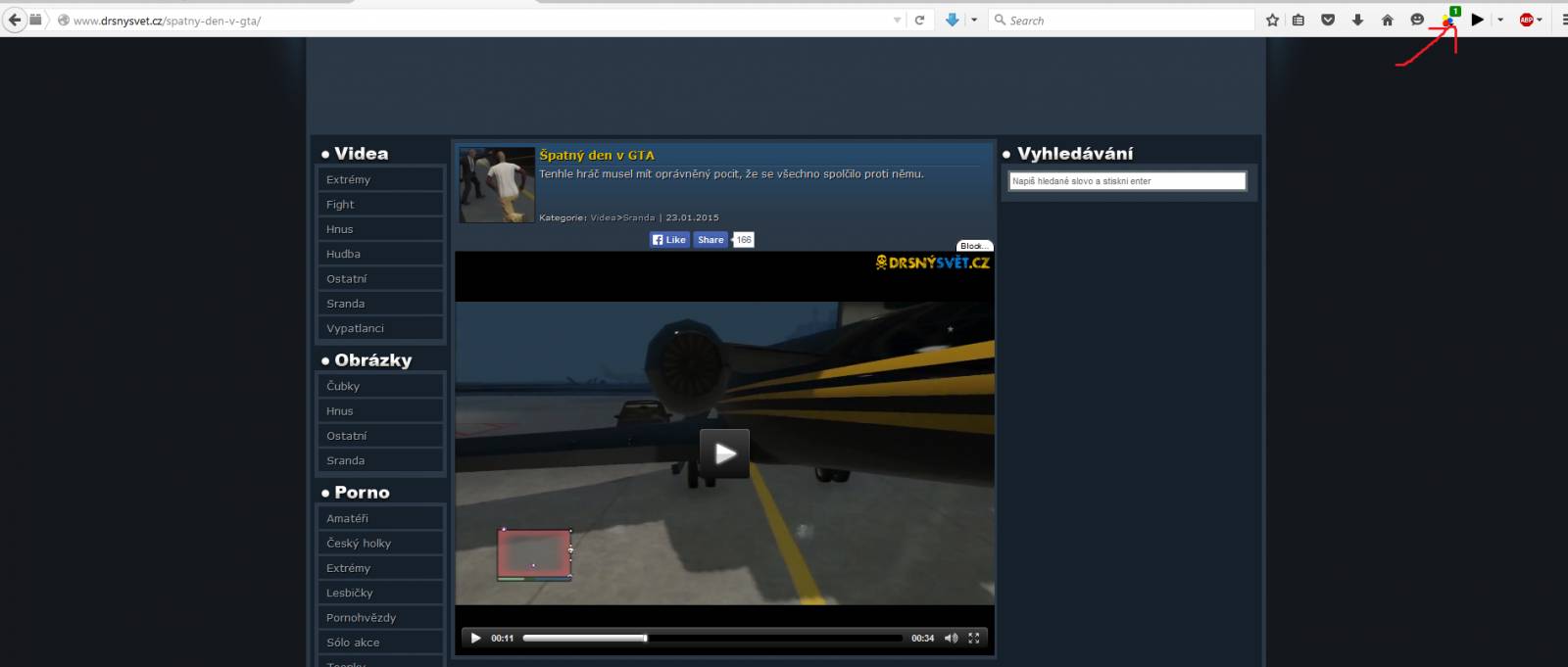Mute the video with the speaker icon
This screenshot has height=667, width=1568.
(x=951, y=638)
